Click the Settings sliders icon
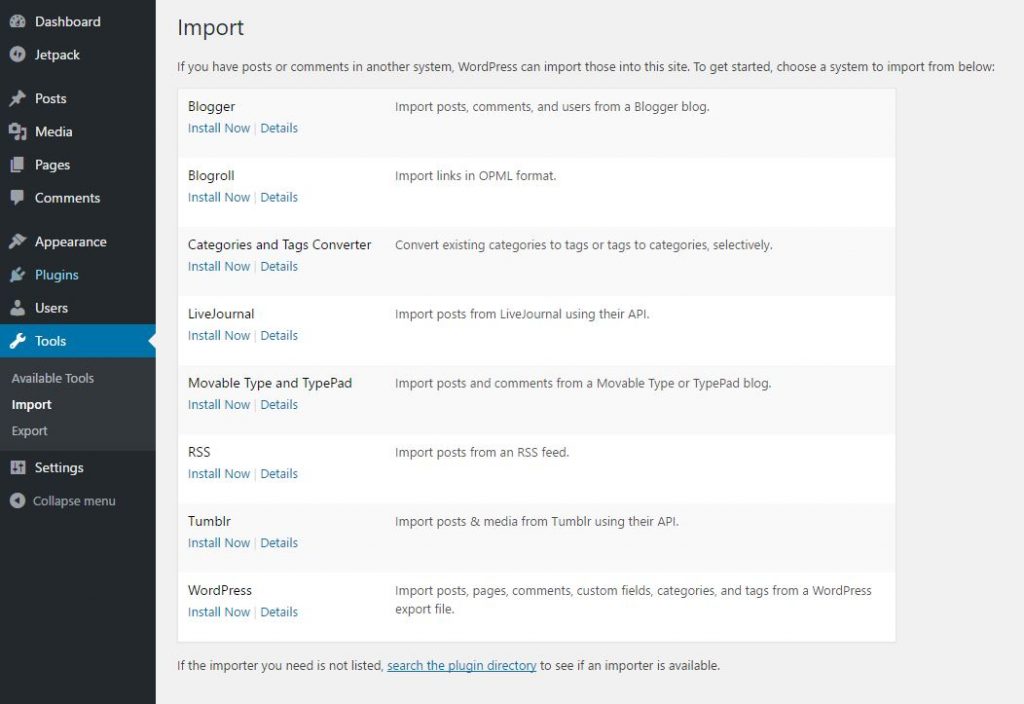The height and width of the screenshot is (704, 1024). pos(17,468)
